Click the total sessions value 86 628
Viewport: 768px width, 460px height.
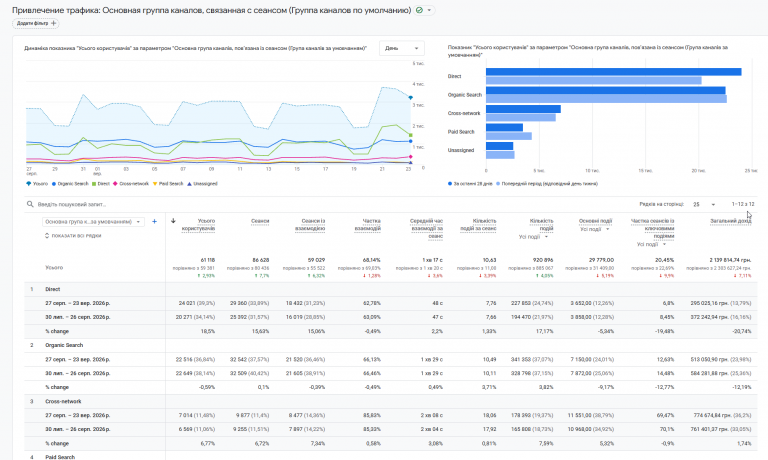tap(261, 260)
